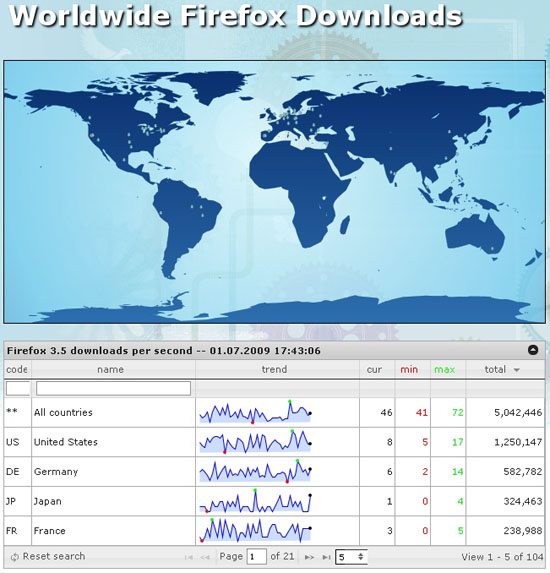Click total value 1,250,147

click(518, 443)
